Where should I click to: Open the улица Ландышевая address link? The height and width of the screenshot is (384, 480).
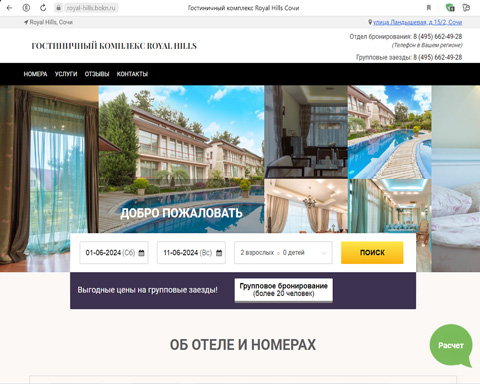point(417,22)
